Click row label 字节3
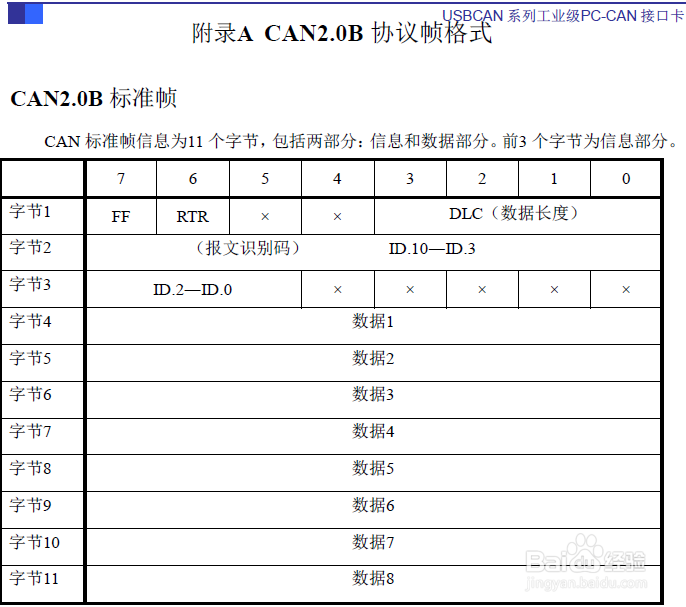Screen dimensions: 686x607 [x=30, y=284]
